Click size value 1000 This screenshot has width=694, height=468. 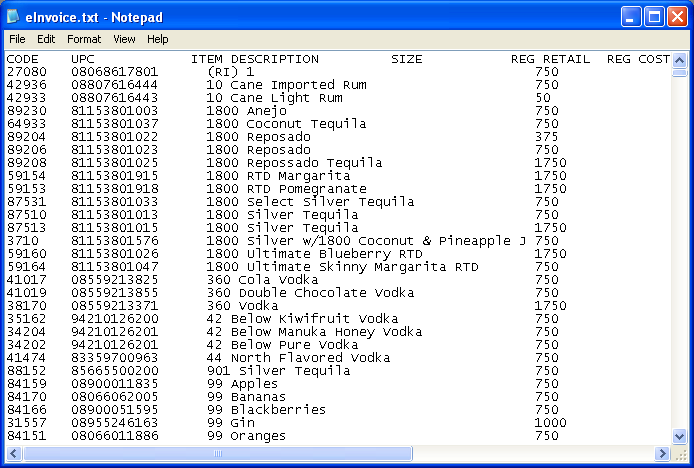click(x=551, y=422)
